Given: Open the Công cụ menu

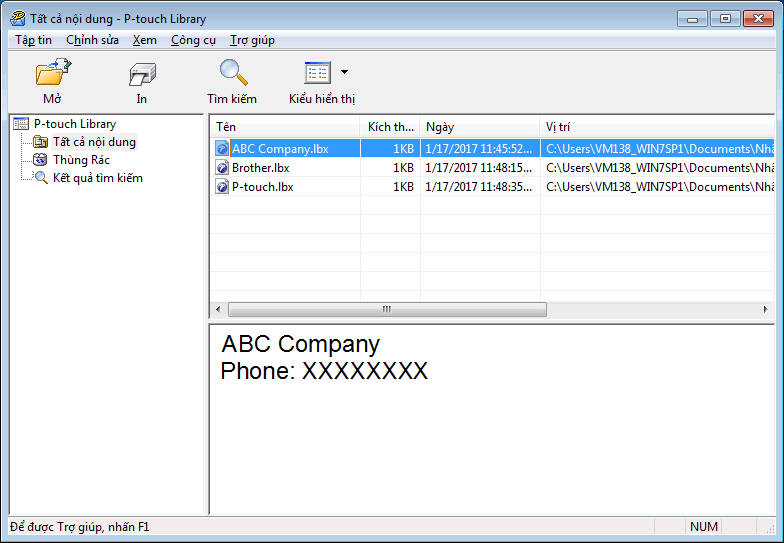Looking at the screenshot, I should tap(193, 40).
